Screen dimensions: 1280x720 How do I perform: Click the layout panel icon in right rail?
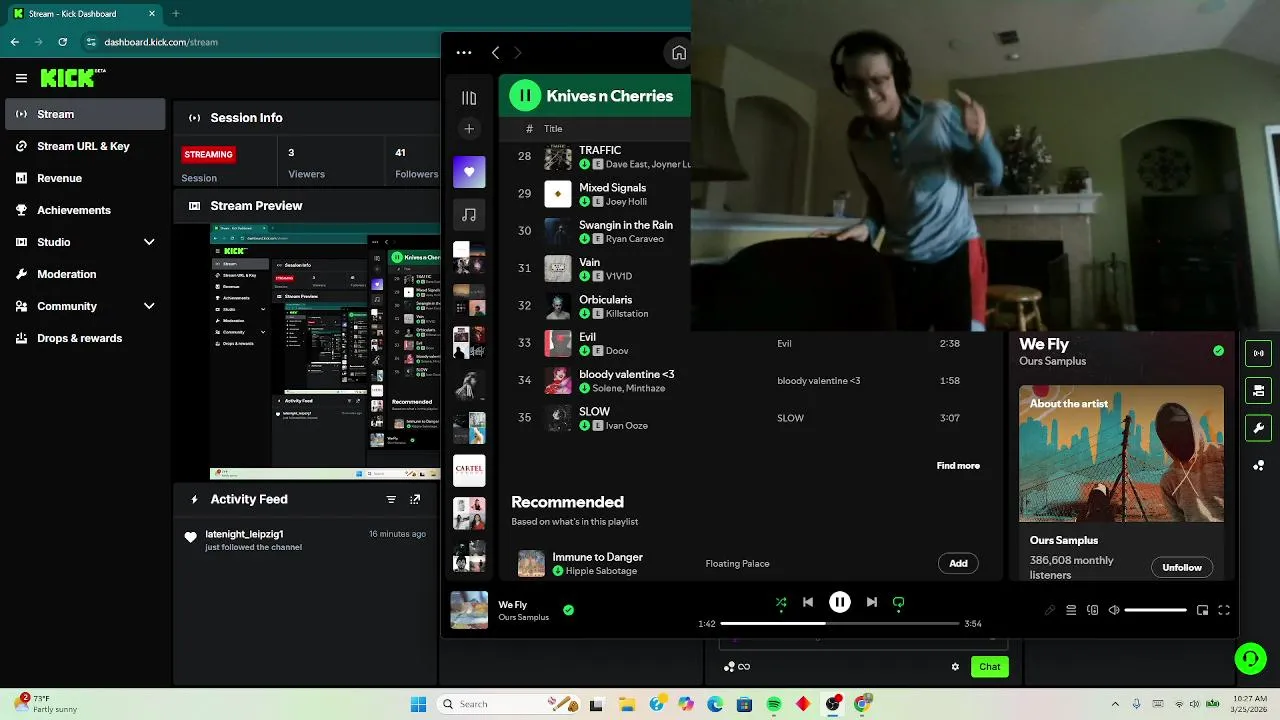point(1258,390)
